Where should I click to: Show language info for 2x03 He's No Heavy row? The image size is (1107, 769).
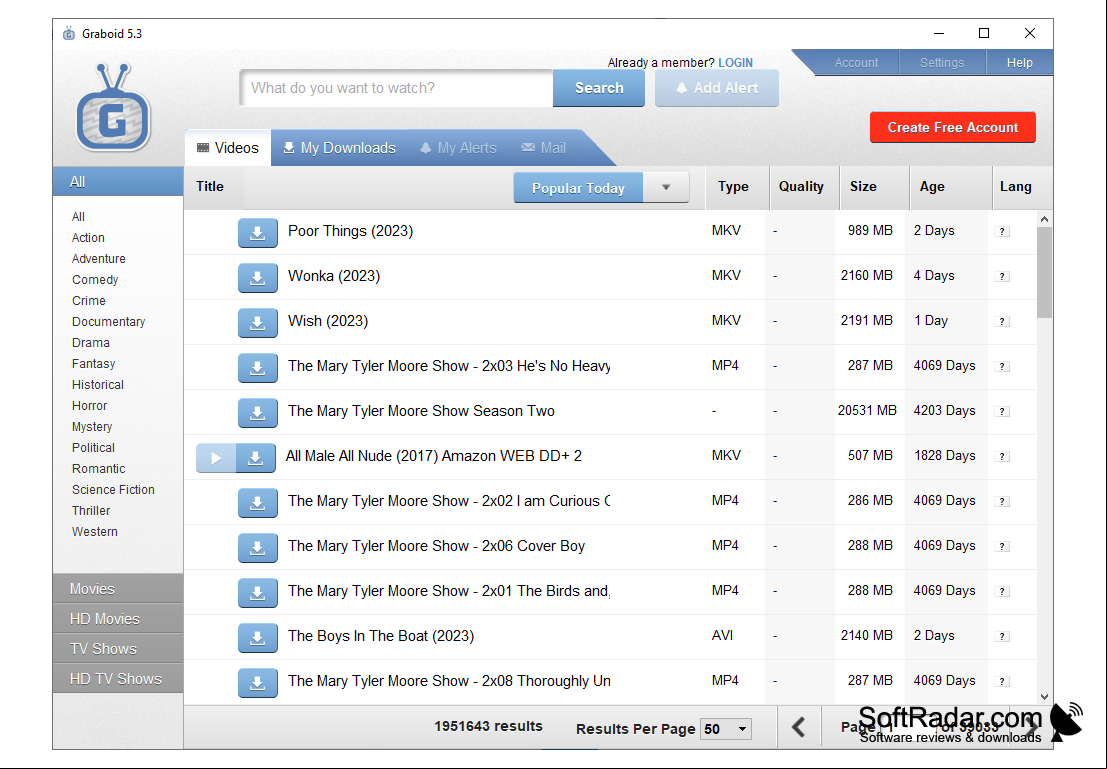click(x=1002, y=366)
